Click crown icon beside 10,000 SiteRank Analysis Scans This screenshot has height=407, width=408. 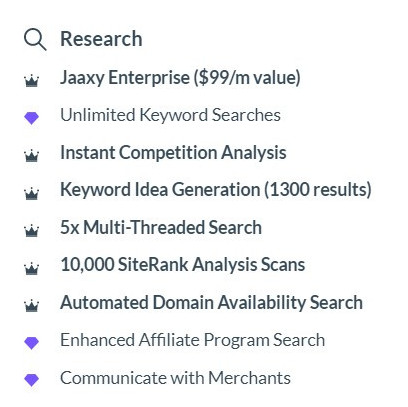pyautogui.click(x=32, y=269)
